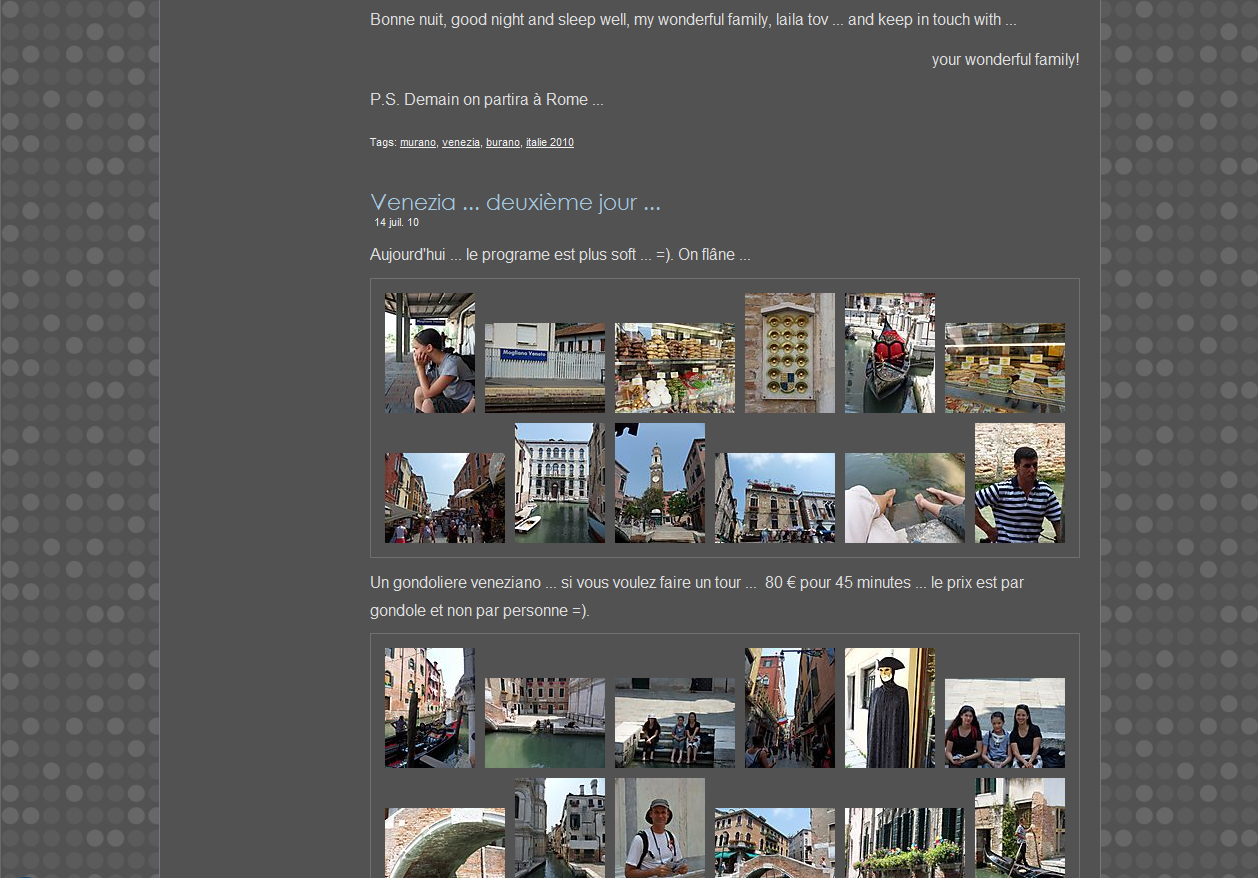View the three women sitting together photo
Image resolution: width=1258 pixels, height=878 pixels.
coord(1005,723)
